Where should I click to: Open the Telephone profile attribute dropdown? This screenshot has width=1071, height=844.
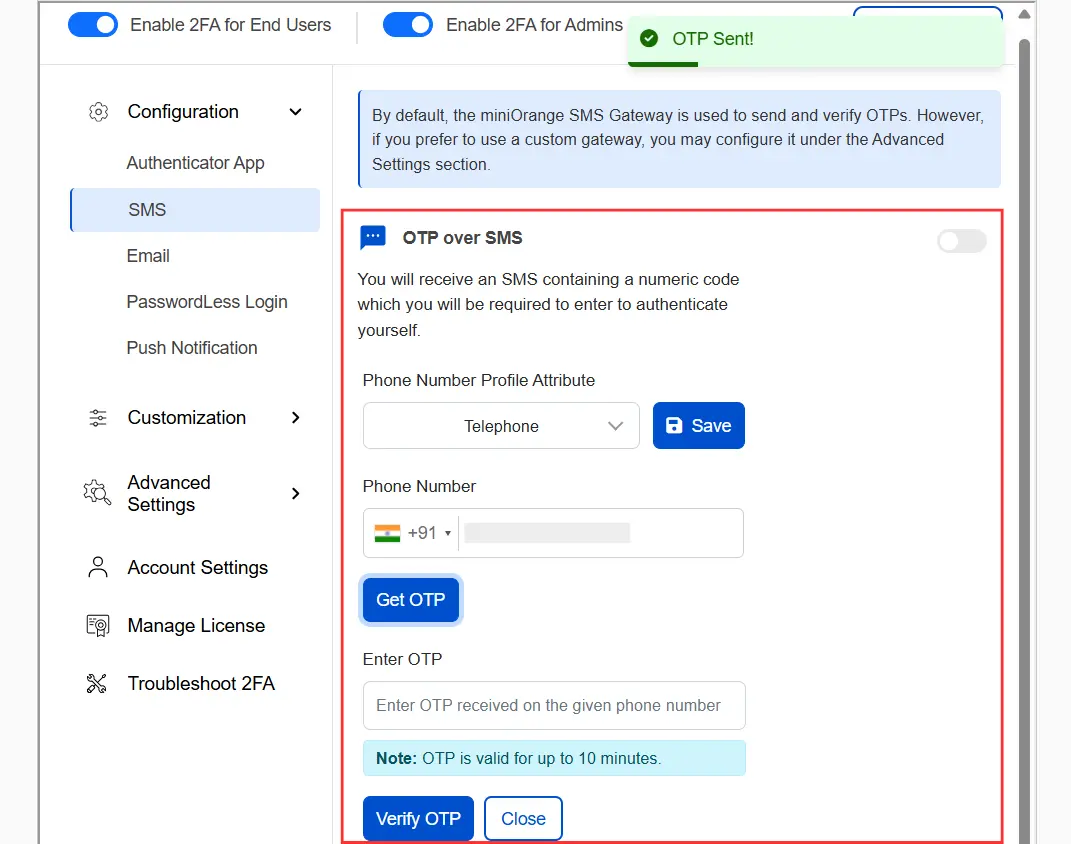tap(501, 425)
